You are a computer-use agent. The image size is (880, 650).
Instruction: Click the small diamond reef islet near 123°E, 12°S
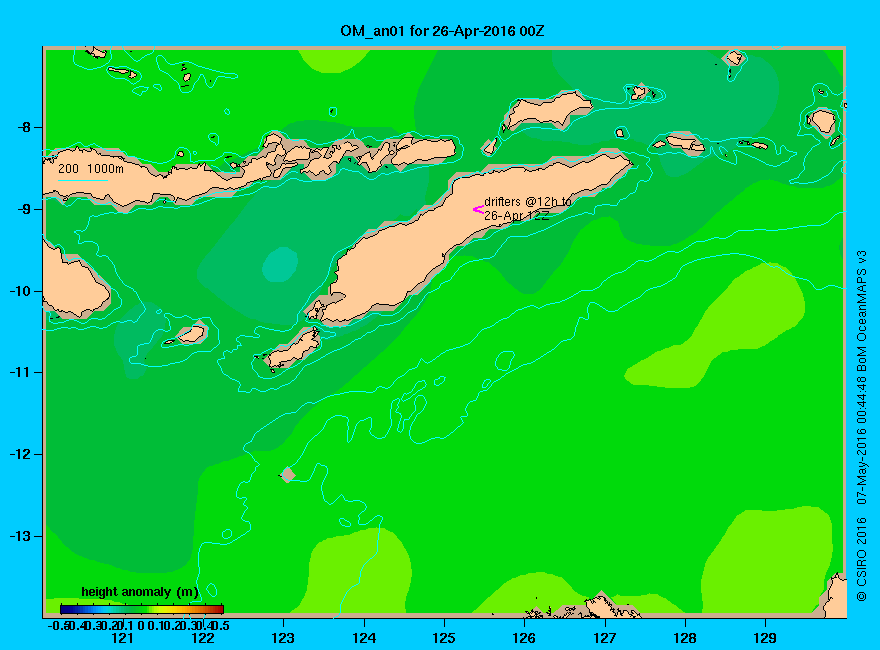288,475
